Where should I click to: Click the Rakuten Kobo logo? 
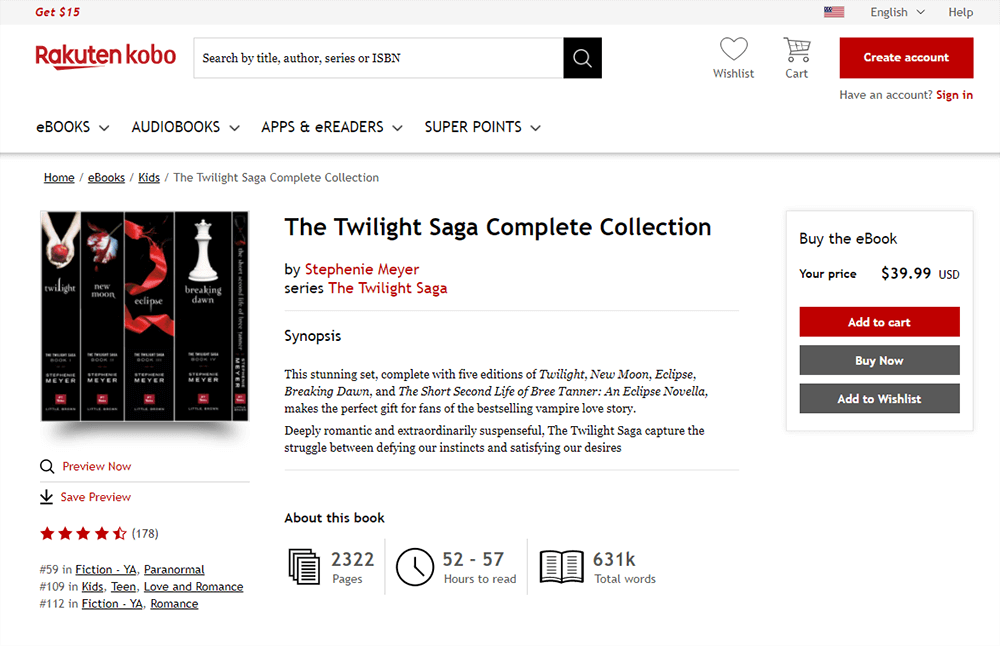click(105, 56)
